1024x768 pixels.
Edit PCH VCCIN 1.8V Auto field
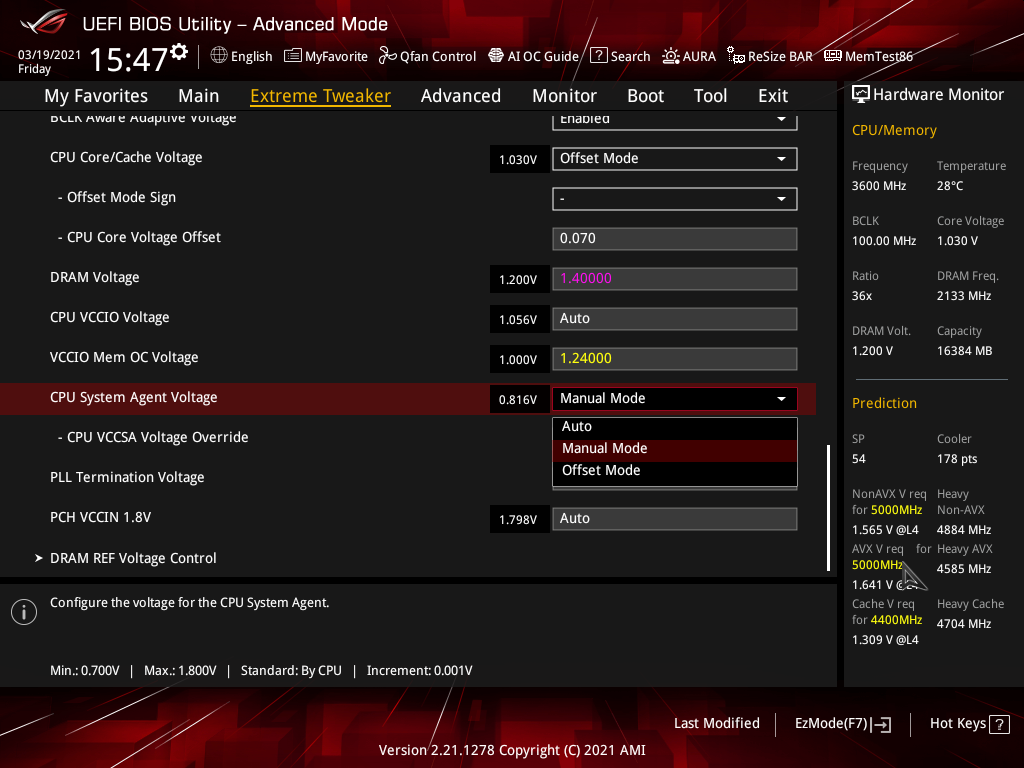(x=675, y=519)
